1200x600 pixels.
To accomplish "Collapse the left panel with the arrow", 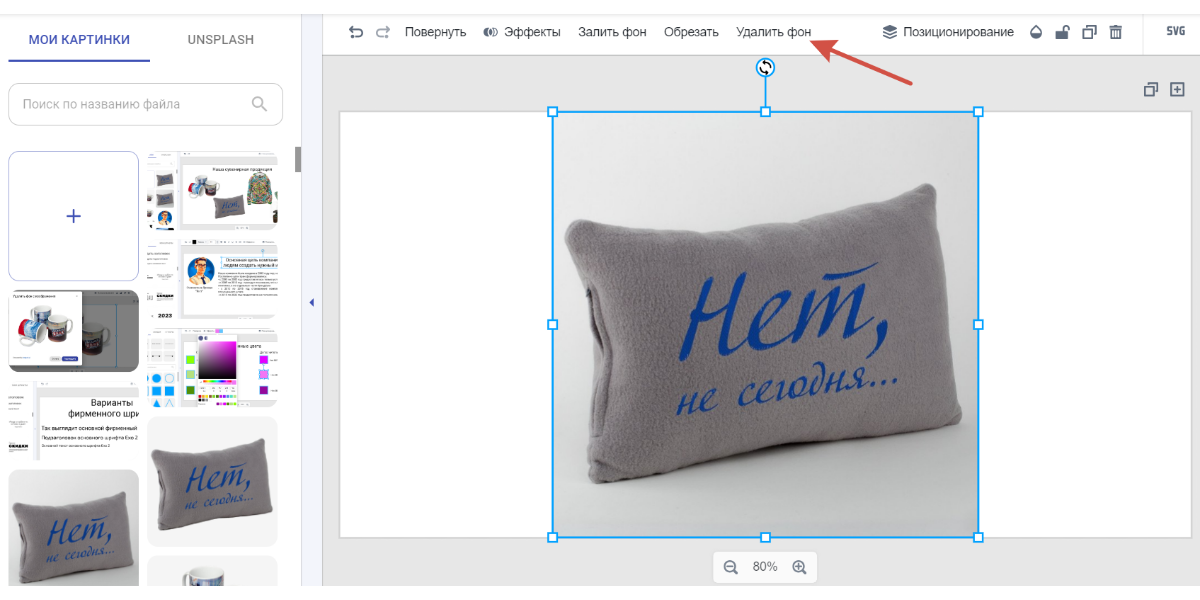I will (x=311, y=302).
